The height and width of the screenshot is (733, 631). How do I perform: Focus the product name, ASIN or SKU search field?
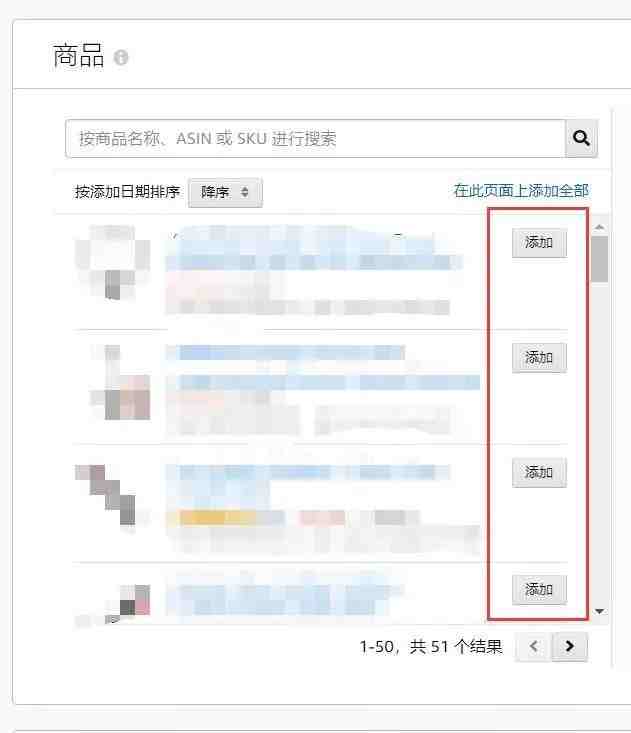coord(316,138)
